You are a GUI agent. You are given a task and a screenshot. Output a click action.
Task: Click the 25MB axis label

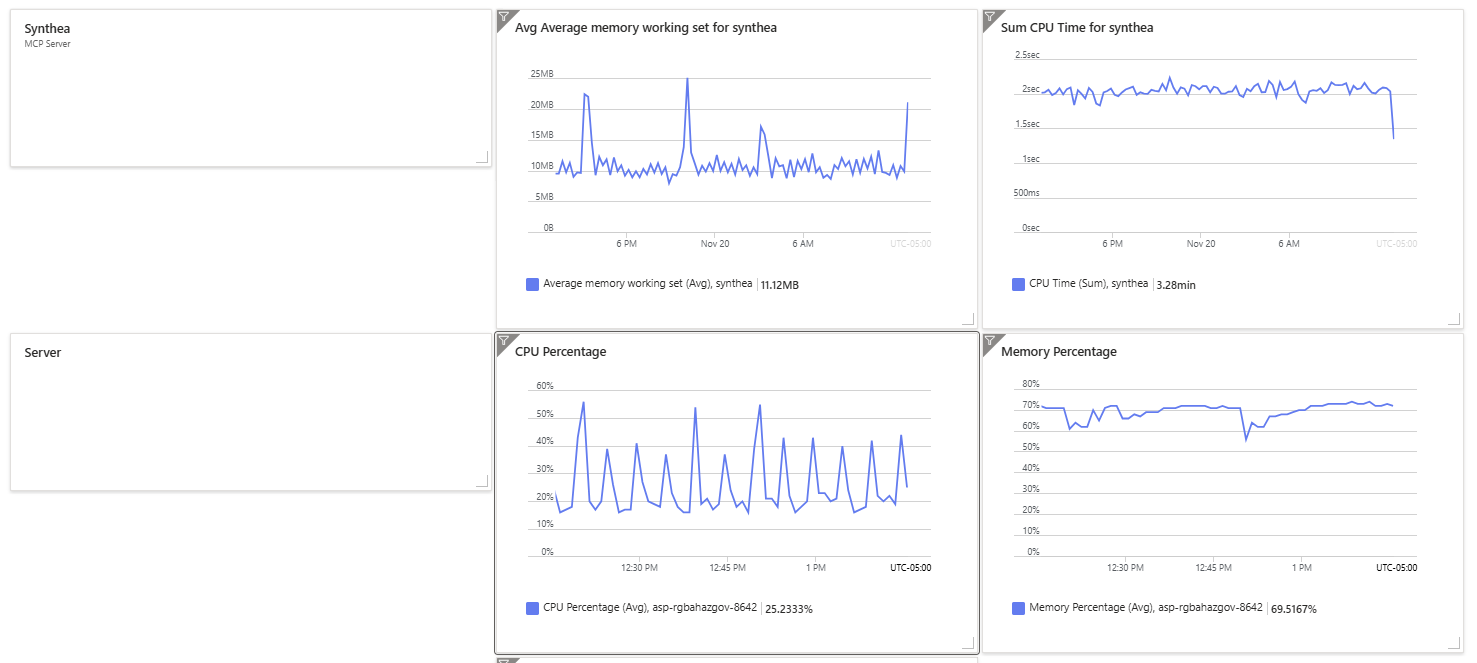tap(542, 74)
